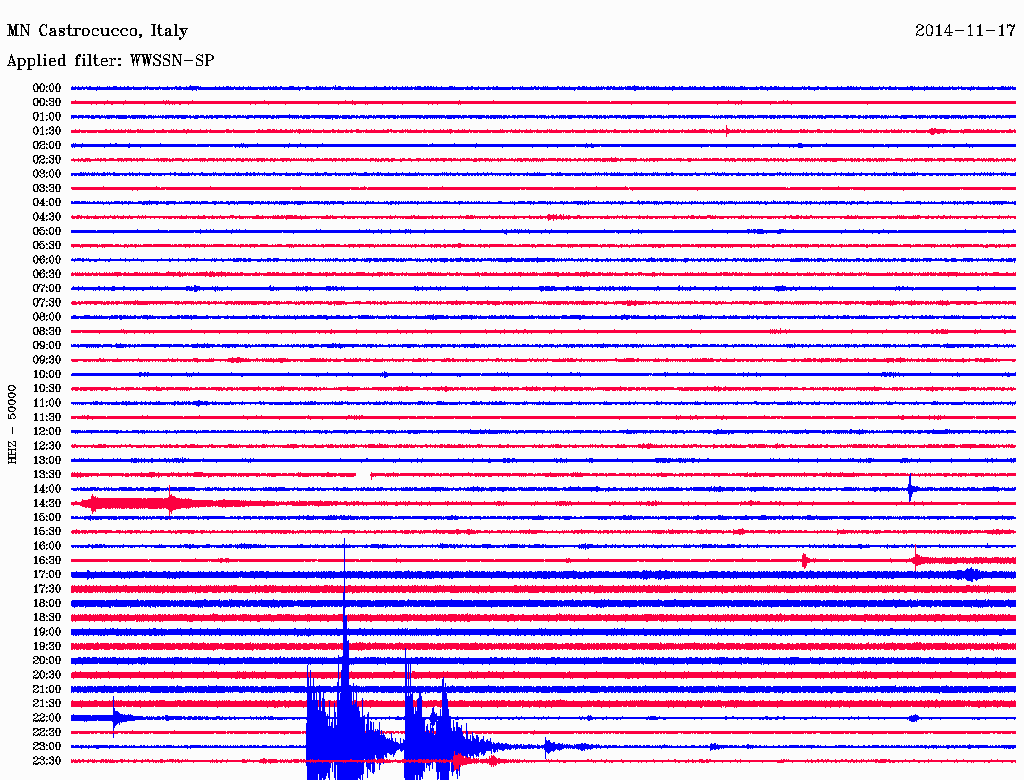
Task: Click the 19:00 time label
Action: [x=47, y=632]
